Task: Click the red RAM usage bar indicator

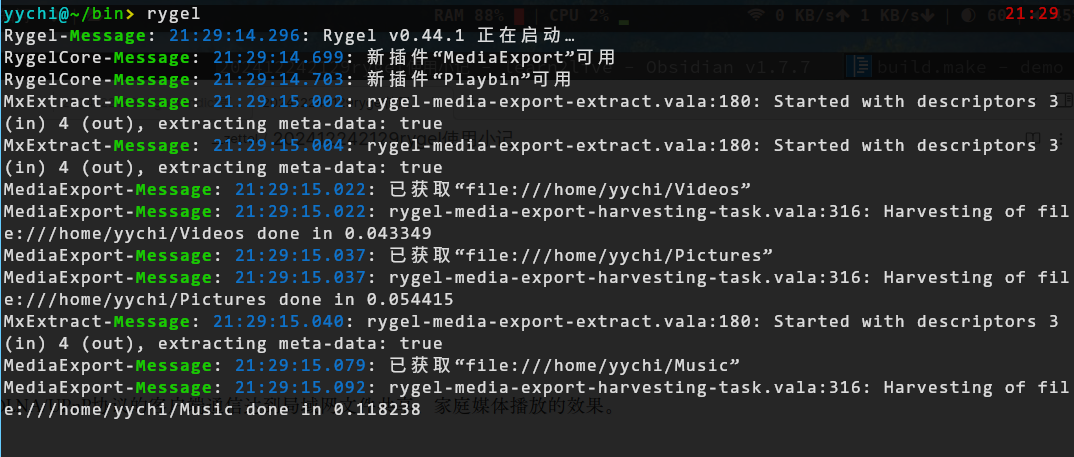Action: point(518,14)
